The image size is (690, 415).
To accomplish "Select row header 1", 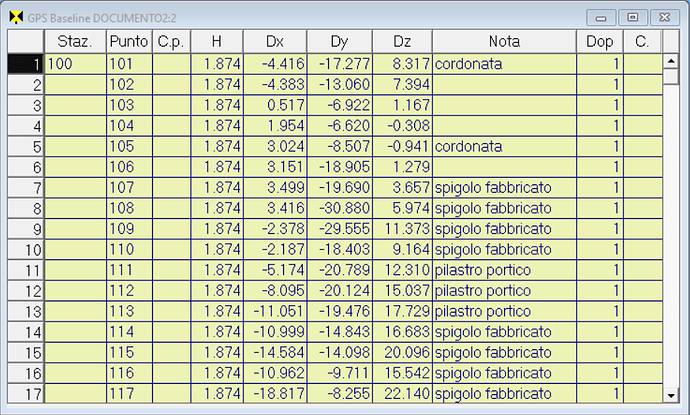I will (26, 64).
